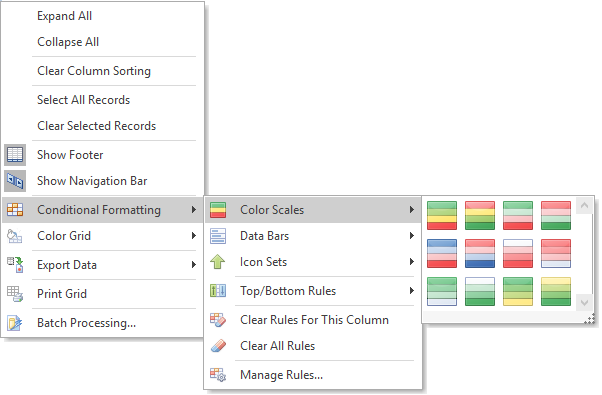This screenshot has height=395, width=602.
Task: Open Manage Rules via its gear icon
Action: pos(218,375)
